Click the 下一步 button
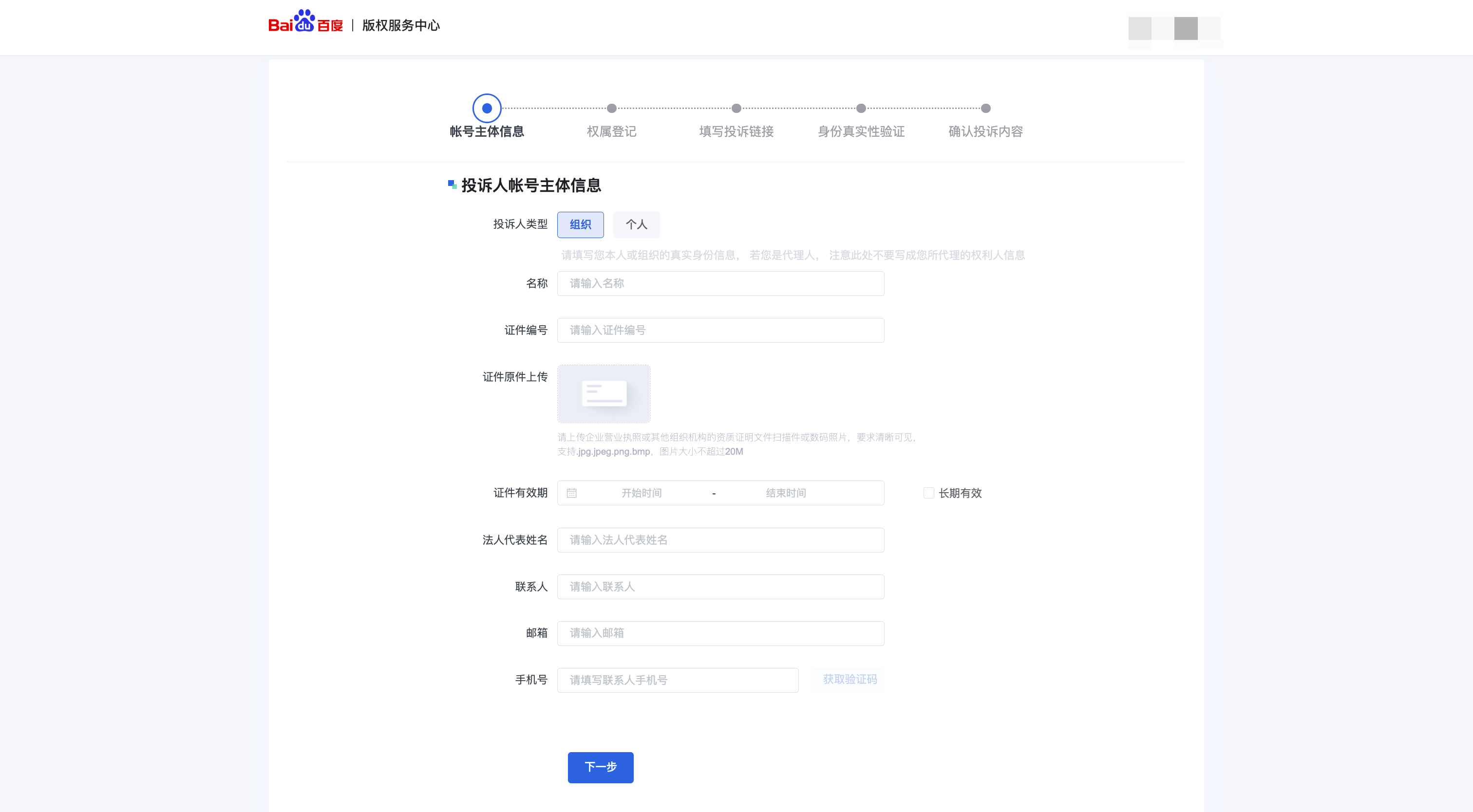Image resolution: width=1473 pixels, height=812 pixels. pos(601,767)
